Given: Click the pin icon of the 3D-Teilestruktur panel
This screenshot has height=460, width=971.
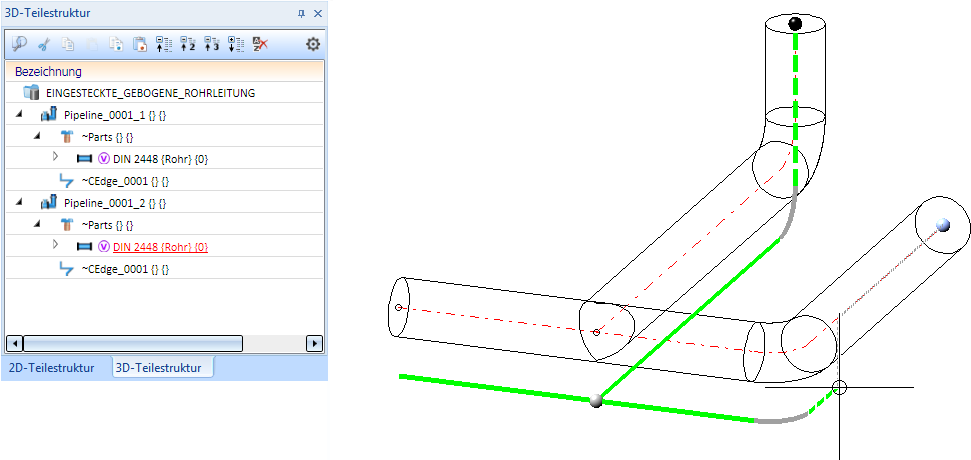Looking at the screenshot, I should pos(302,13).
